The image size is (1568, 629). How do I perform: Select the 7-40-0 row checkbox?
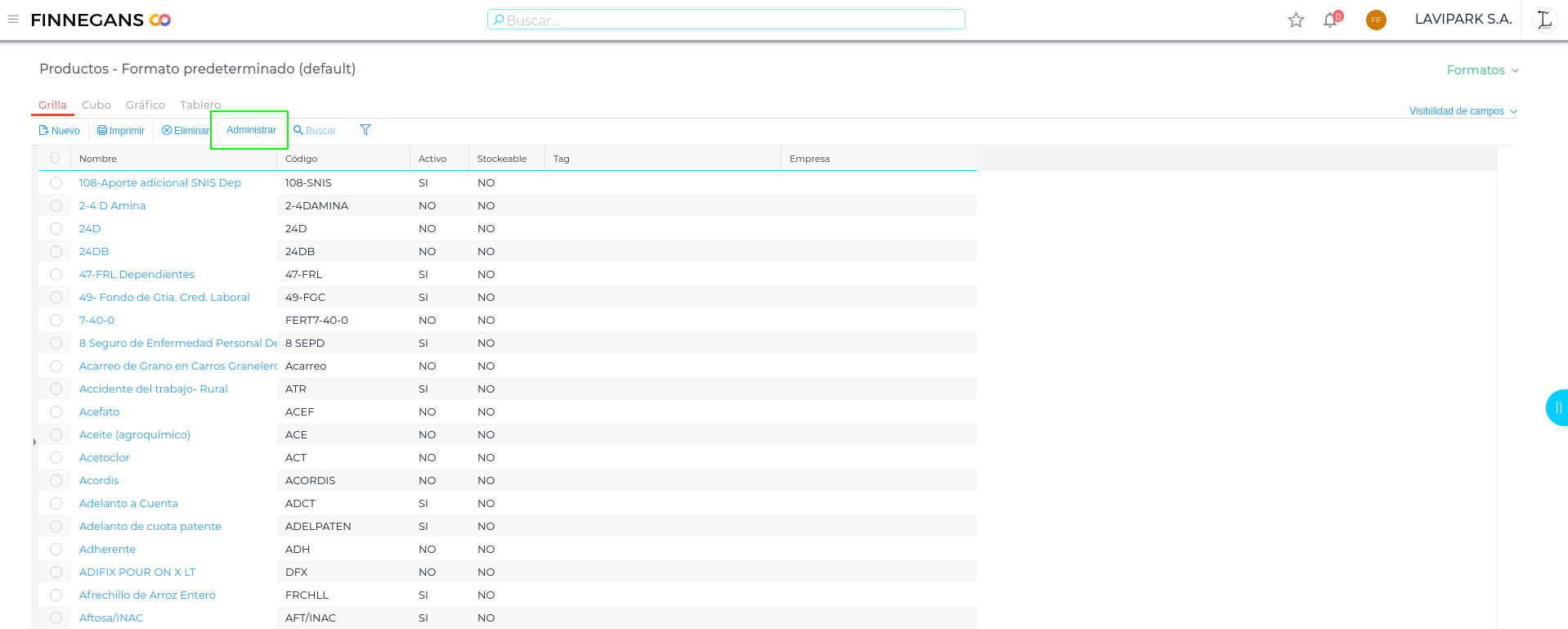coord(56,320)
